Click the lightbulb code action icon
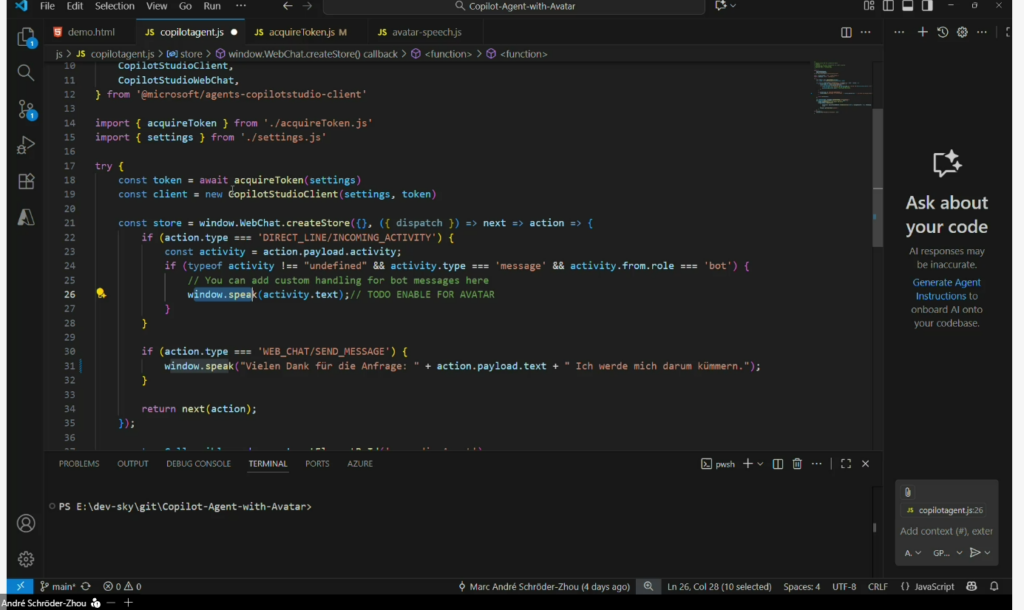This screenshot has height=610, width=1024. (101, 294)
